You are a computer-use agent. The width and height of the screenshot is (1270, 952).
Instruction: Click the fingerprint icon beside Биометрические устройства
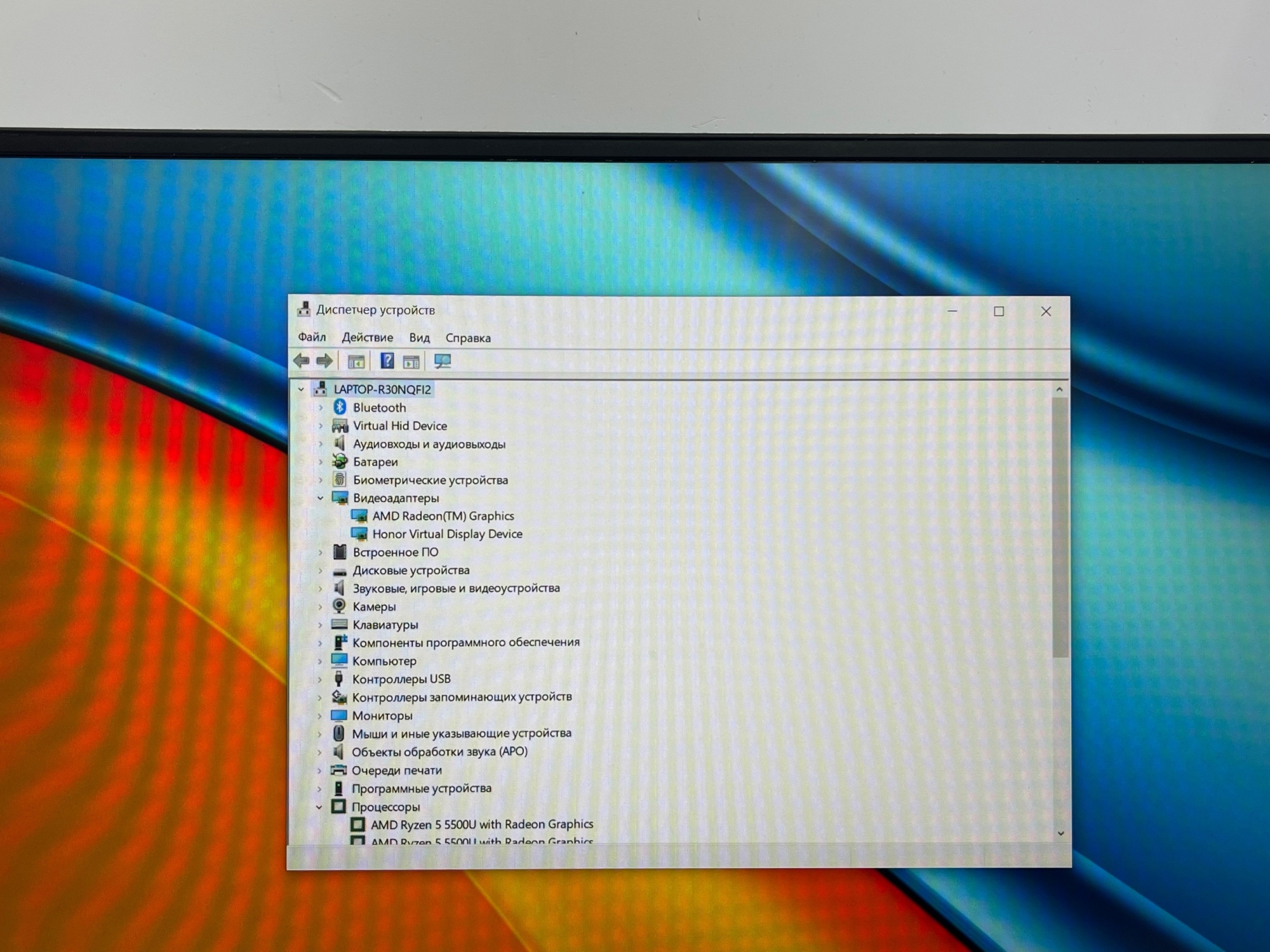(x=340, y=480)
